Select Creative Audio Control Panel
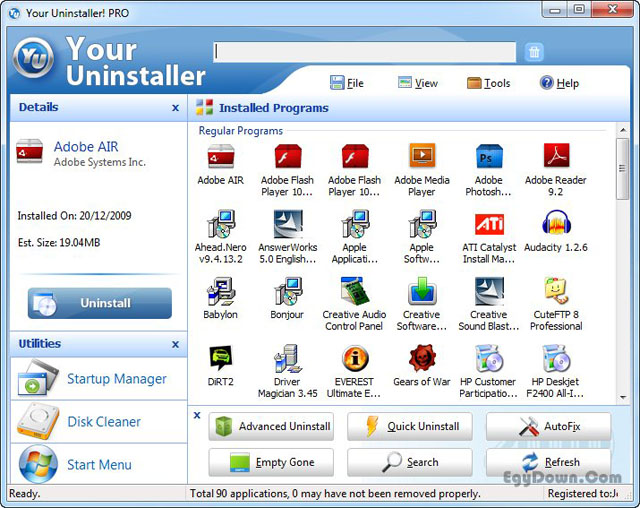 (355, 291)
